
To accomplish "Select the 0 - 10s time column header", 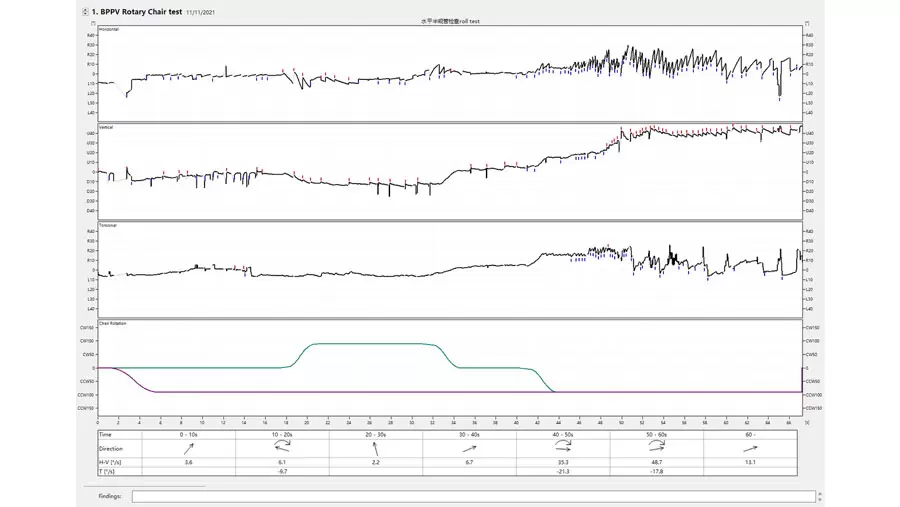I will pyautogui.click(x=189, y=435).
